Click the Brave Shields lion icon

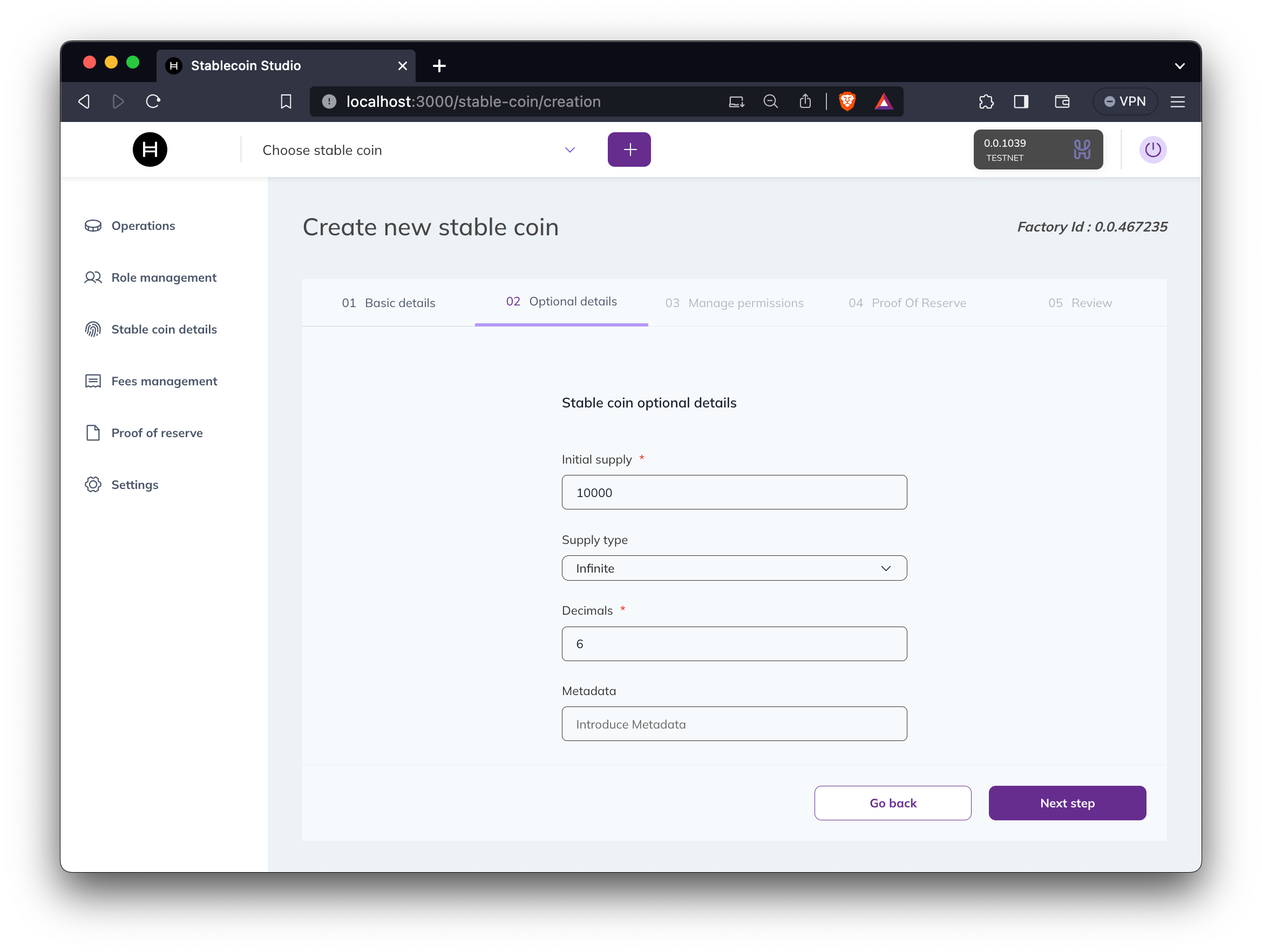[847, 101]
